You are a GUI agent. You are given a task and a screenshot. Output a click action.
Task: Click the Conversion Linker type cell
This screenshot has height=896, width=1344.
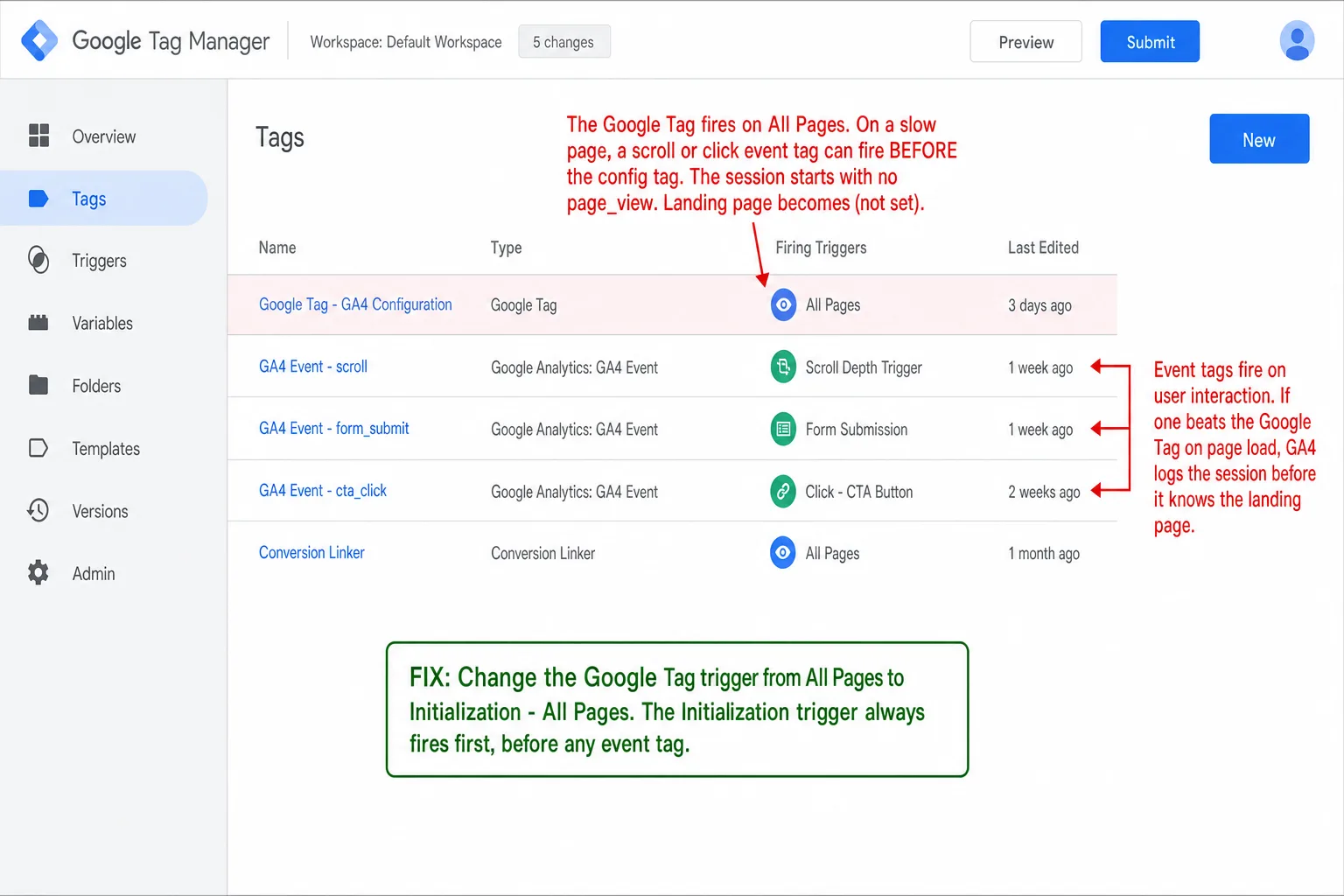[542, 554]
